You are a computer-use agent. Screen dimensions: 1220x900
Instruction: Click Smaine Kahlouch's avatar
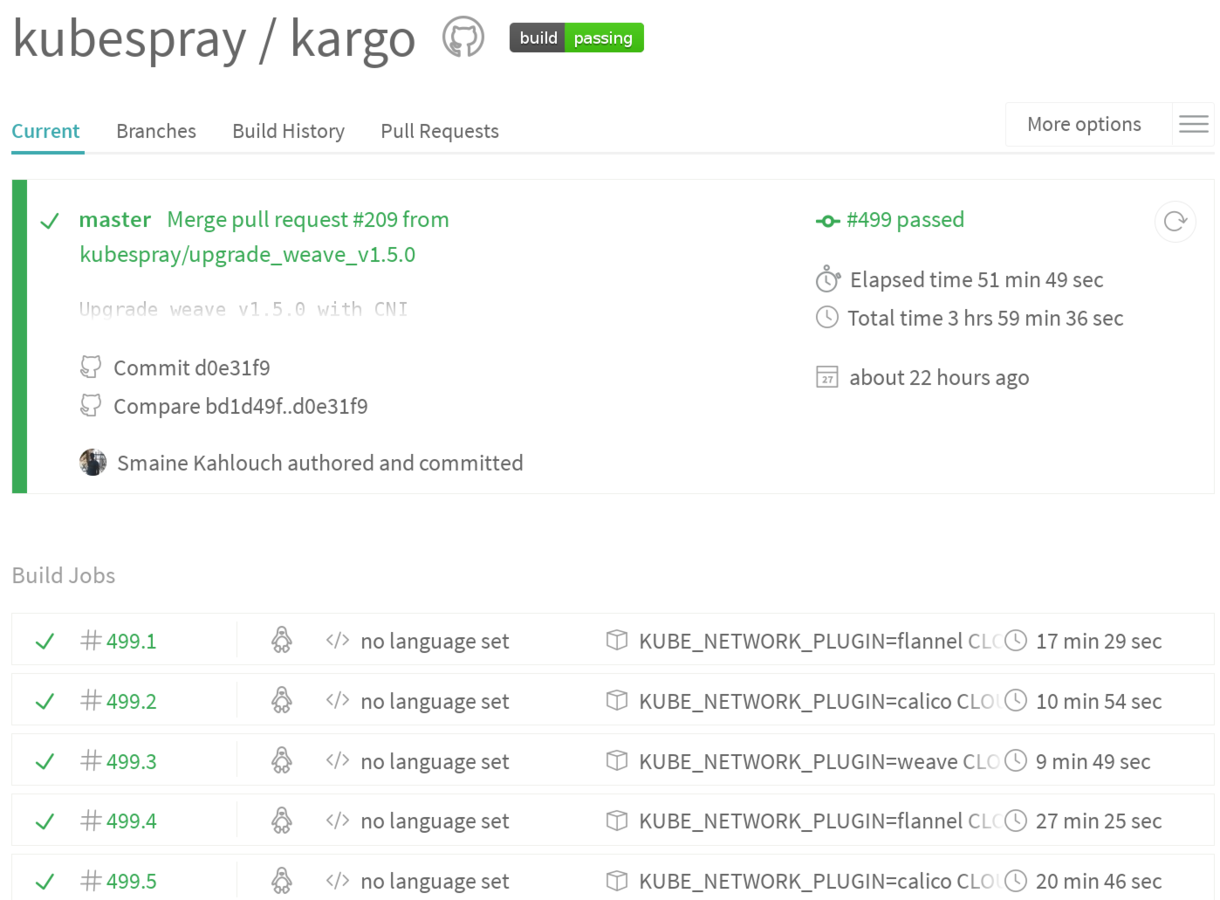pos(93,462)
